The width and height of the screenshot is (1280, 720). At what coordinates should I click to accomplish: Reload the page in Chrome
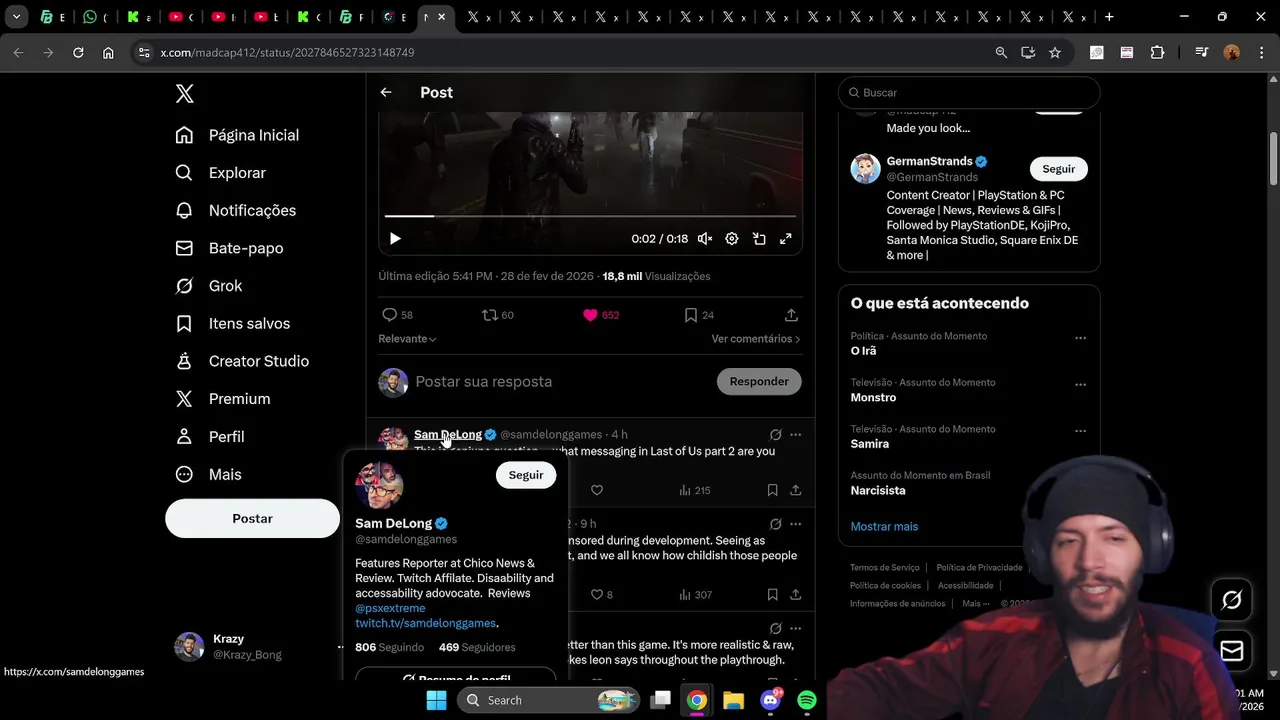pyautogui.click(x=78, y=52)
